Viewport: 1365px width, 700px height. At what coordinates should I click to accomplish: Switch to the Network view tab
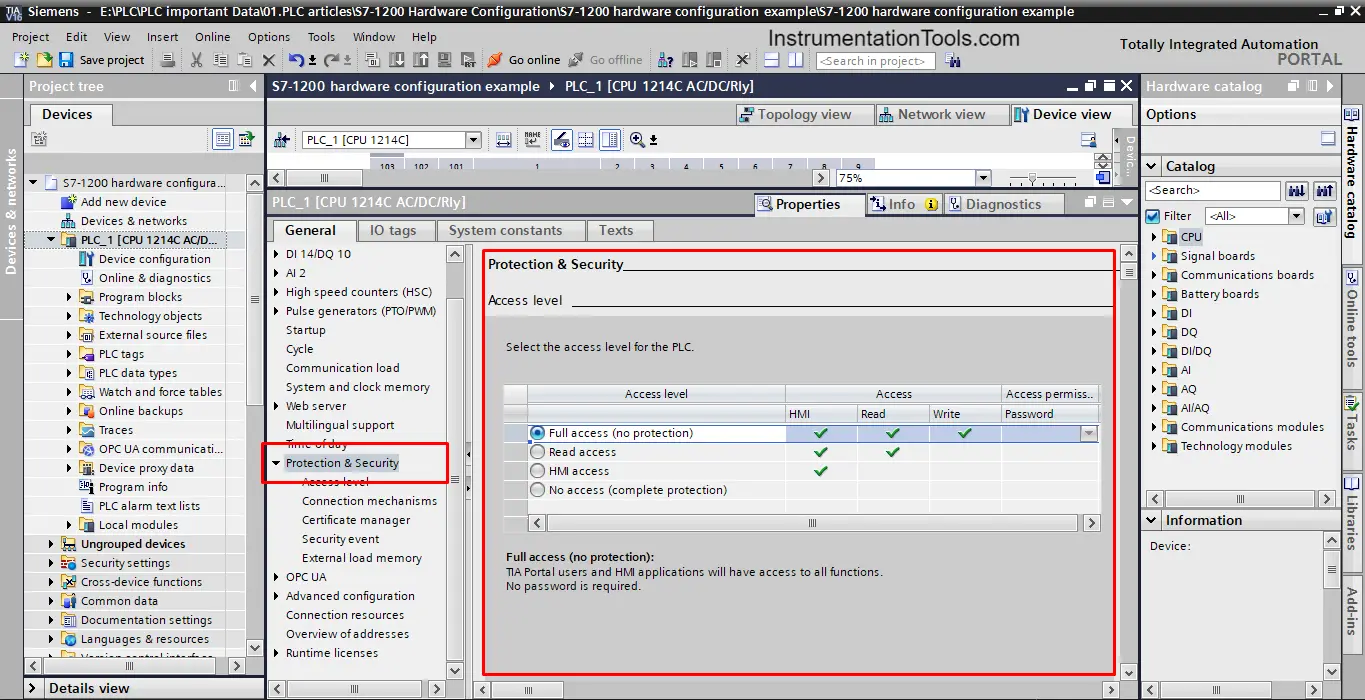941,114
